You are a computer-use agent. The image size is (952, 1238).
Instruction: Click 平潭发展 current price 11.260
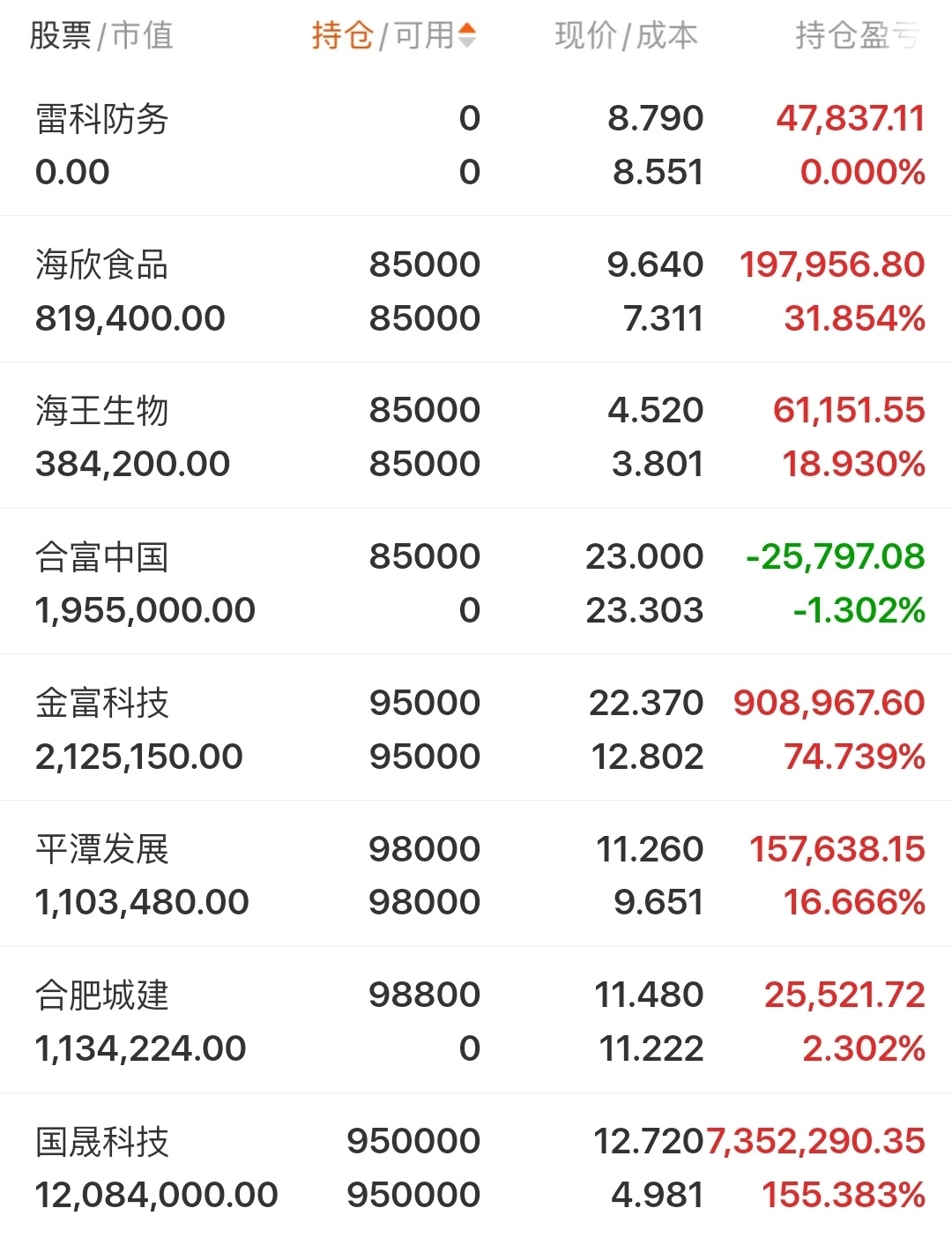650,849
